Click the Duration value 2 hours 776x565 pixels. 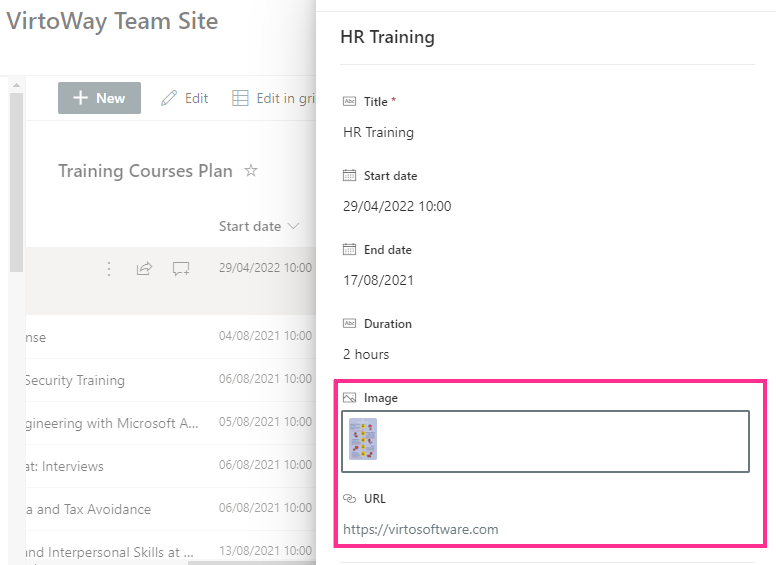pos(366,354)
